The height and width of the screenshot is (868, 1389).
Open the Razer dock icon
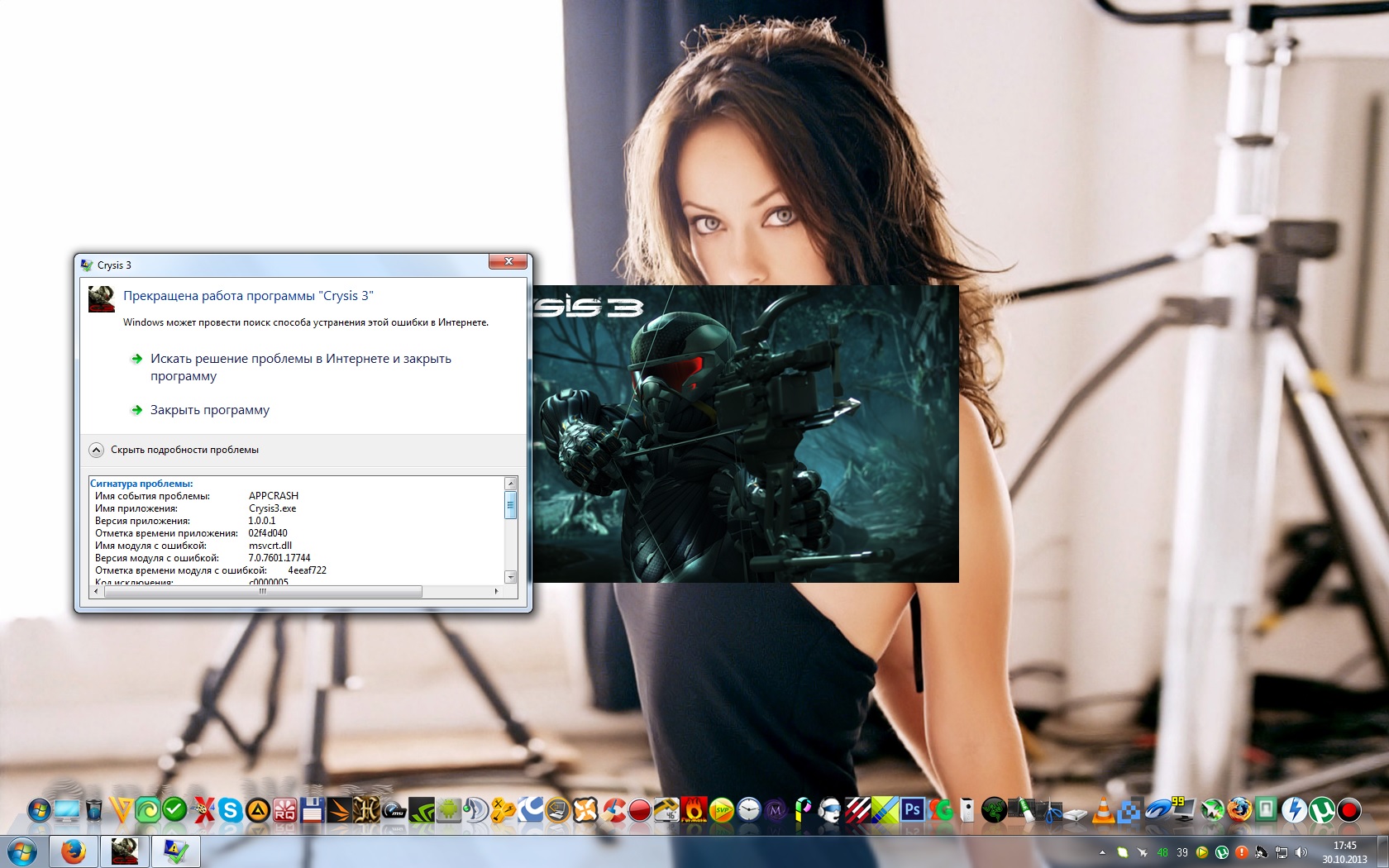click(x=994, y=810)
